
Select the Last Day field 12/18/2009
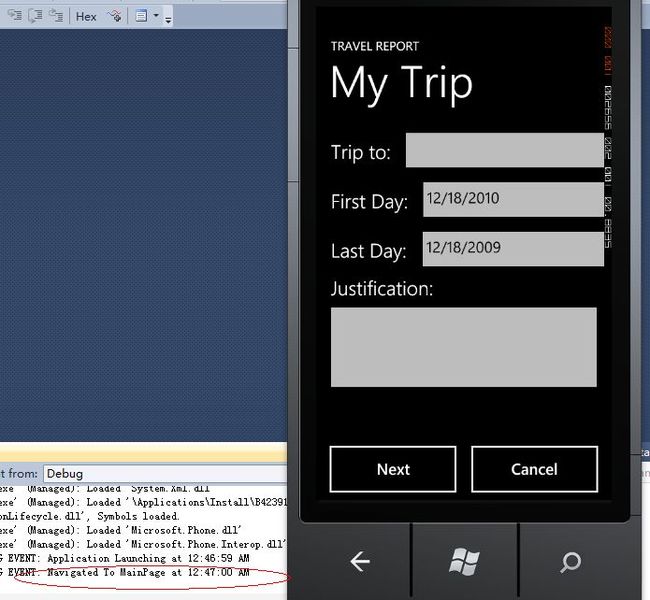point(513,249)
